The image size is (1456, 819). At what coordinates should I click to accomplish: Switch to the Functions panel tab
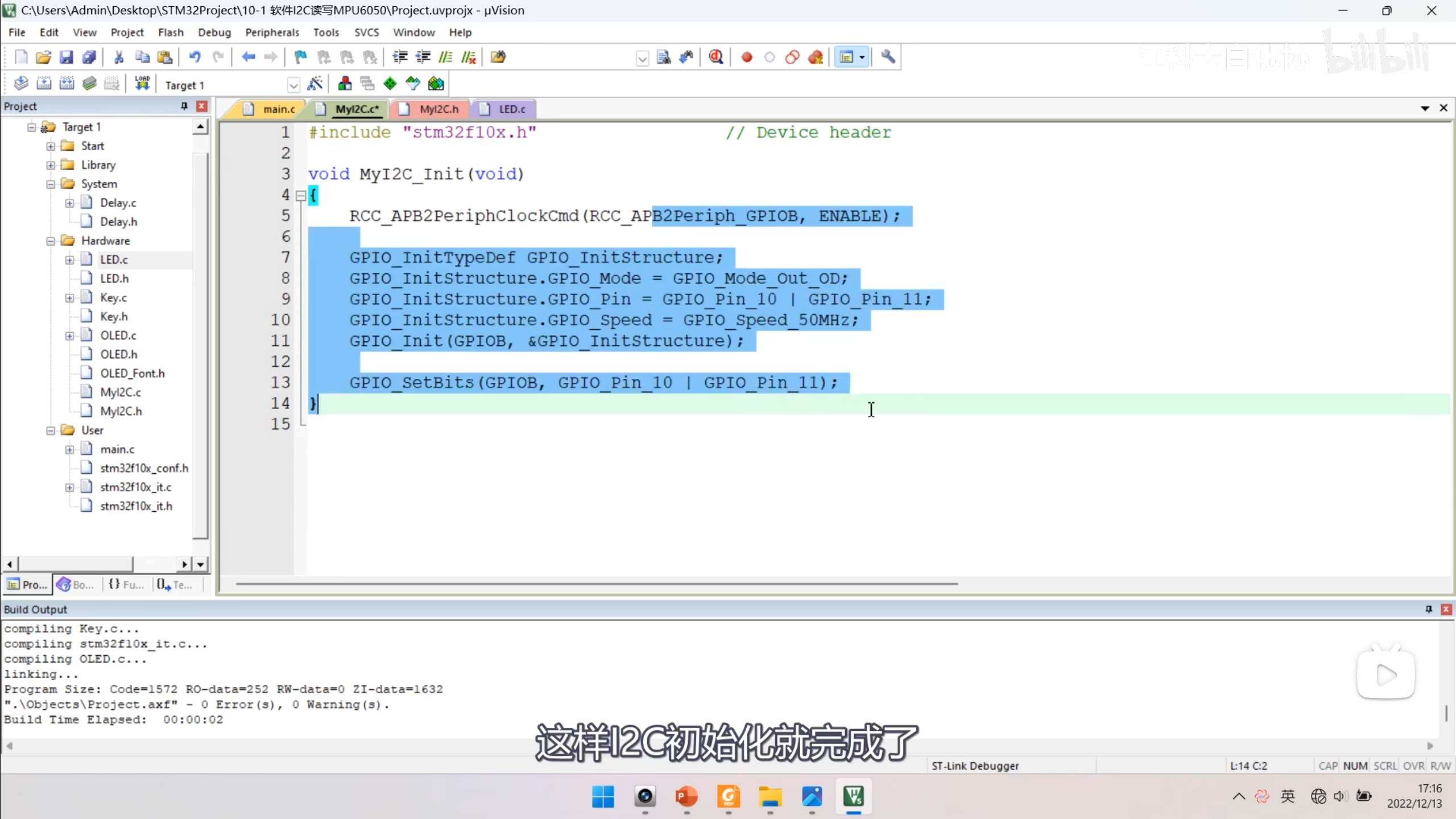click(126, 584)
